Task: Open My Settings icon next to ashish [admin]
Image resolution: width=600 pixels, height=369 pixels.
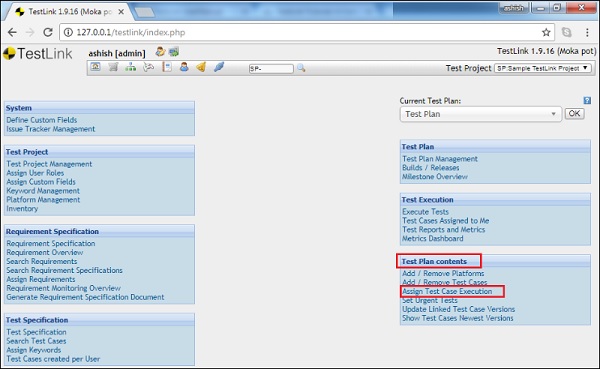Action: pyautogui.click(x=160, y=52)
